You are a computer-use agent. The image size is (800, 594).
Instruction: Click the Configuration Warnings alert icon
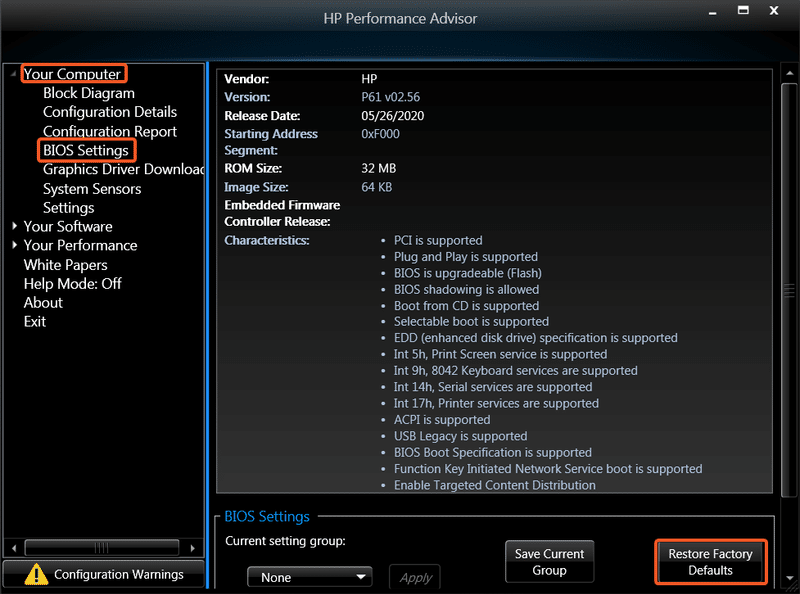pos(36,575)
